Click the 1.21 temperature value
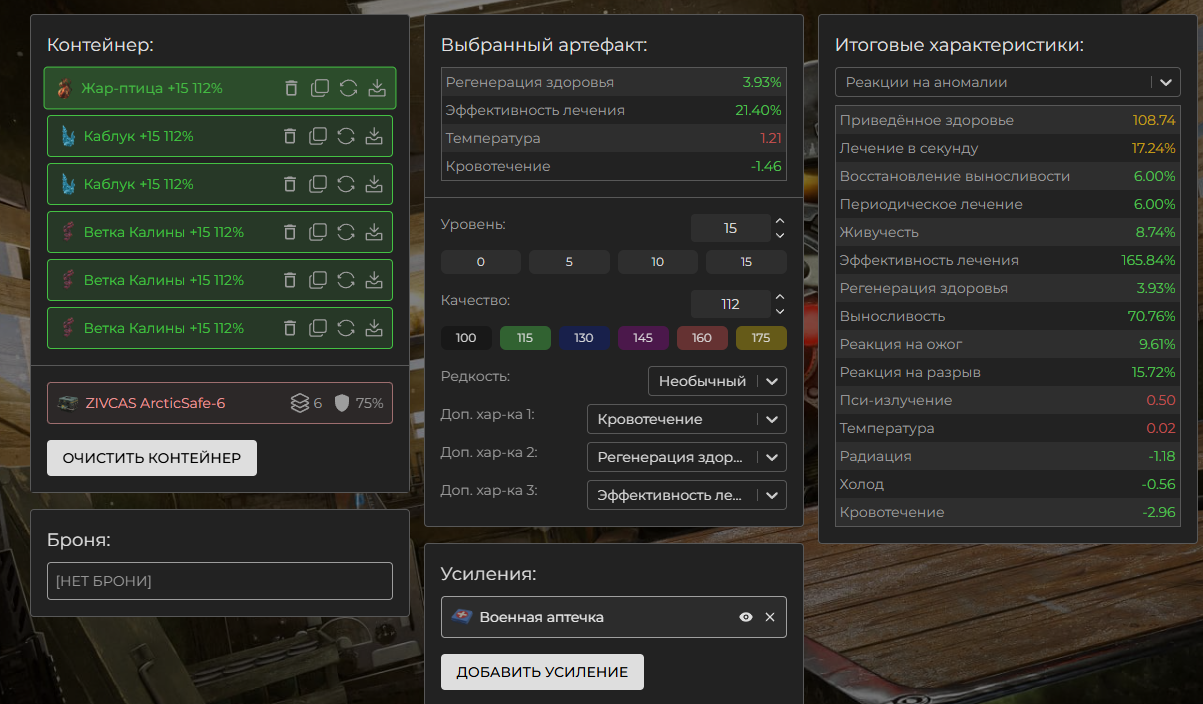Viewport: 1203px width, 704px height. [771, 138]
